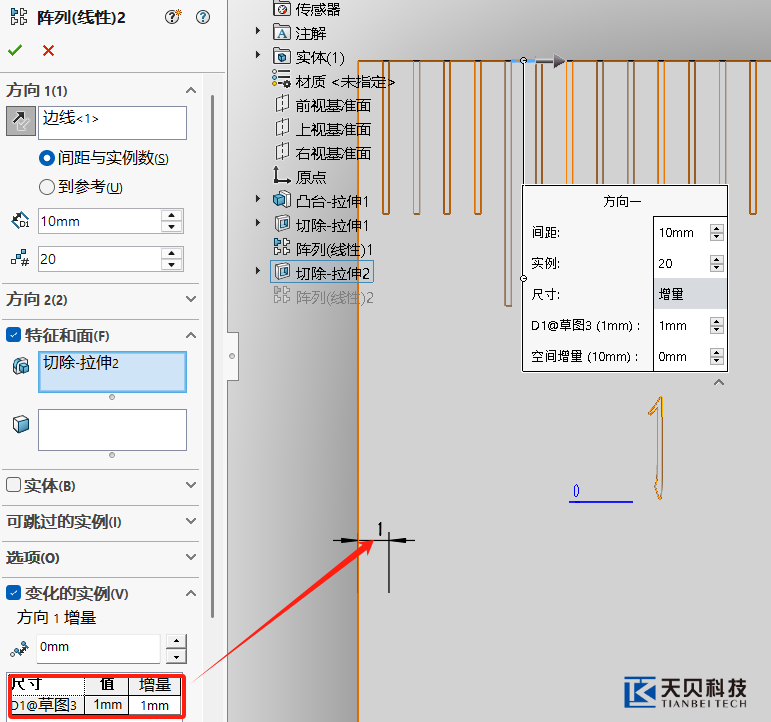
Task: Select 间距与实例数 radio option
Action: click(x=46, y=158)
